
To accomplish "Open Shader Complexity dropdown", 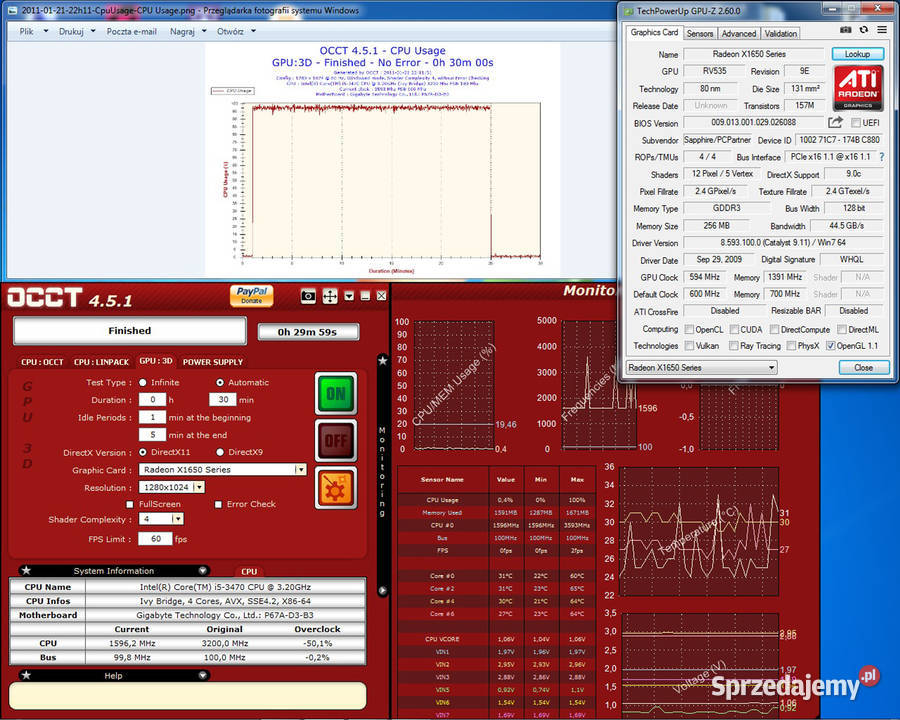I will point(177,519).
